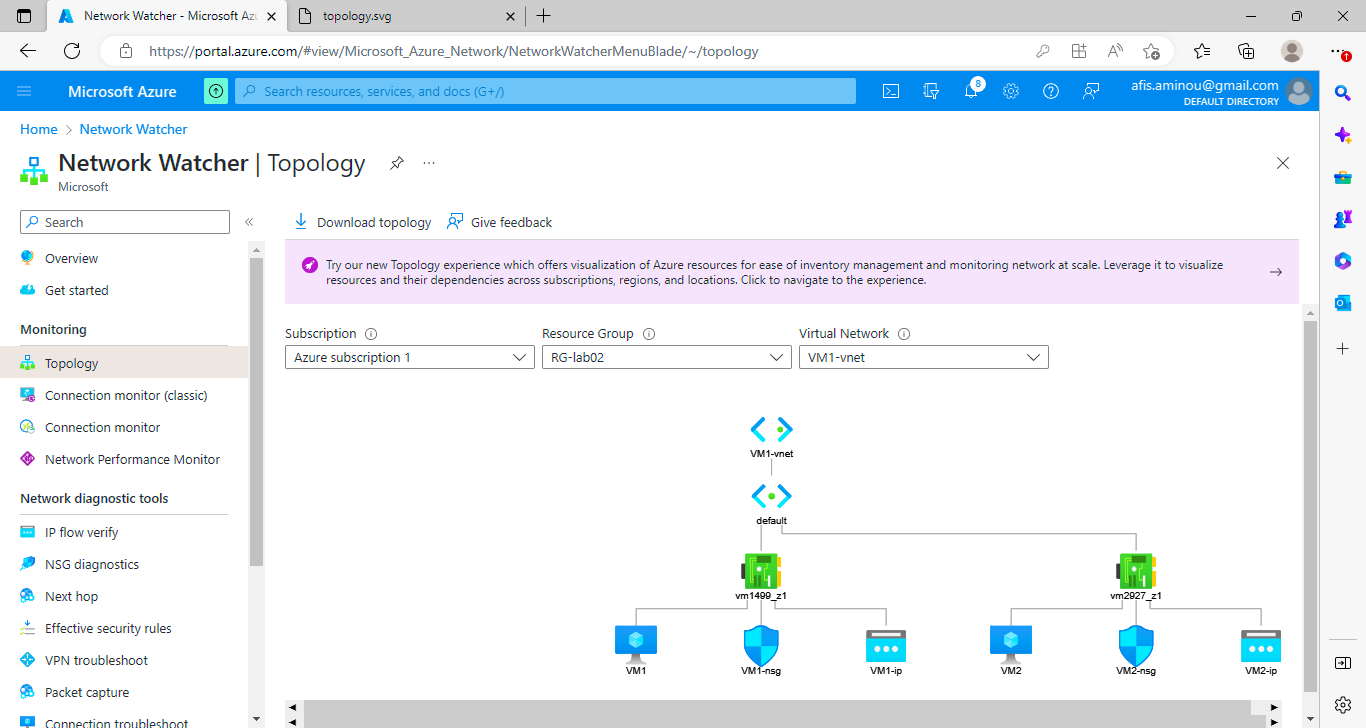The width and height of the screenshot is (1366, 728).
Task: Click the Network Watcher breadcrumb link
Action: click(x=133, y=129)
